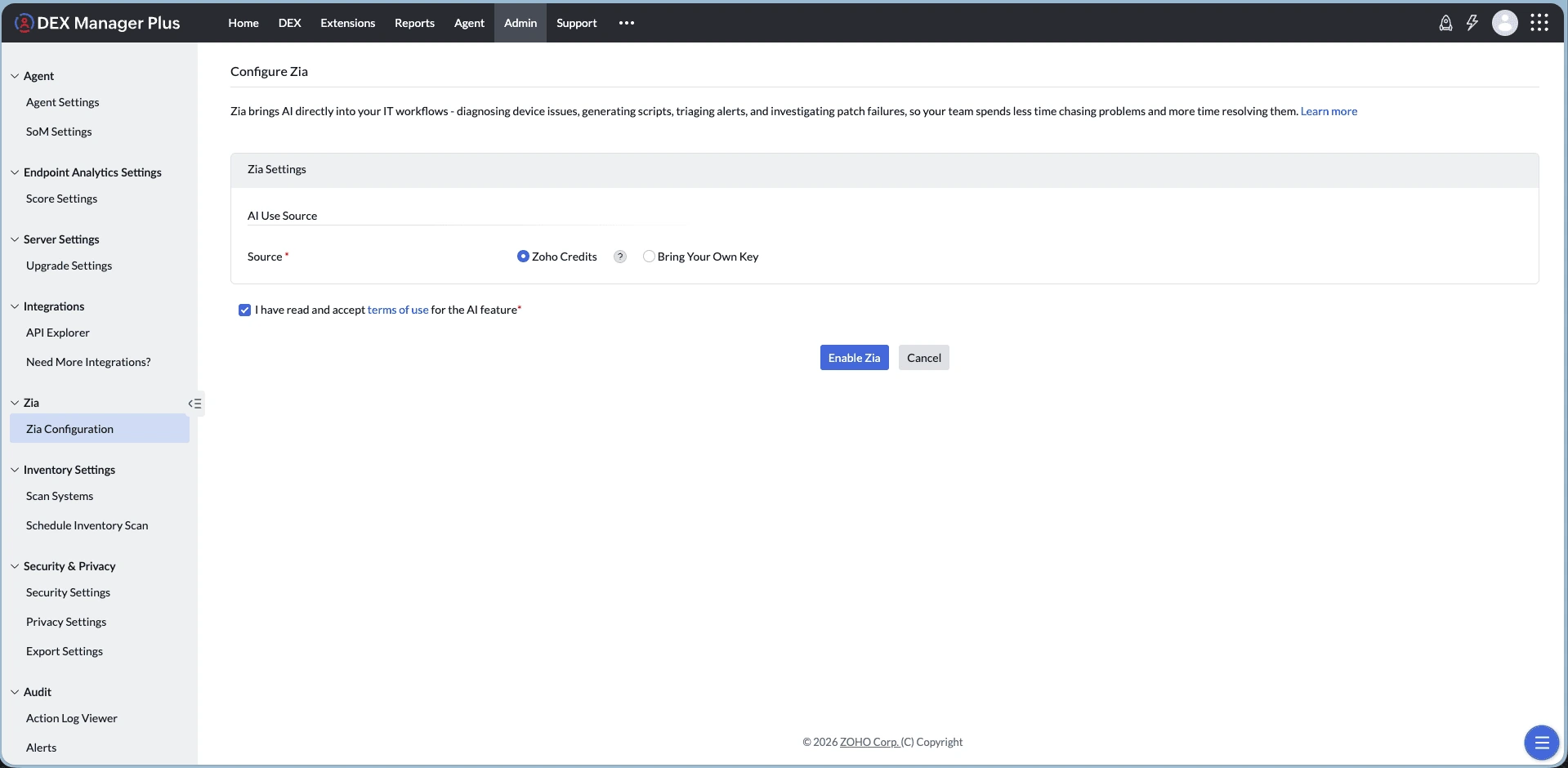Click the DEX Manager Plus logo icon
Screen dimensions: 1568x768
(25, 23)
